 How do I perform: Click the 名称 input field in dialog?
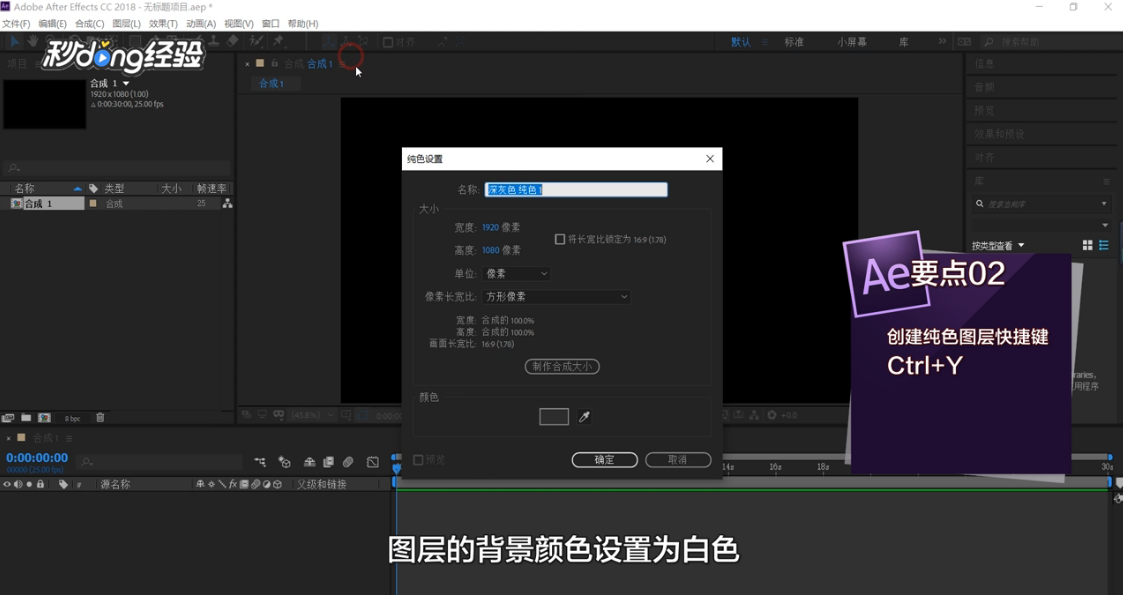point(576,190)
